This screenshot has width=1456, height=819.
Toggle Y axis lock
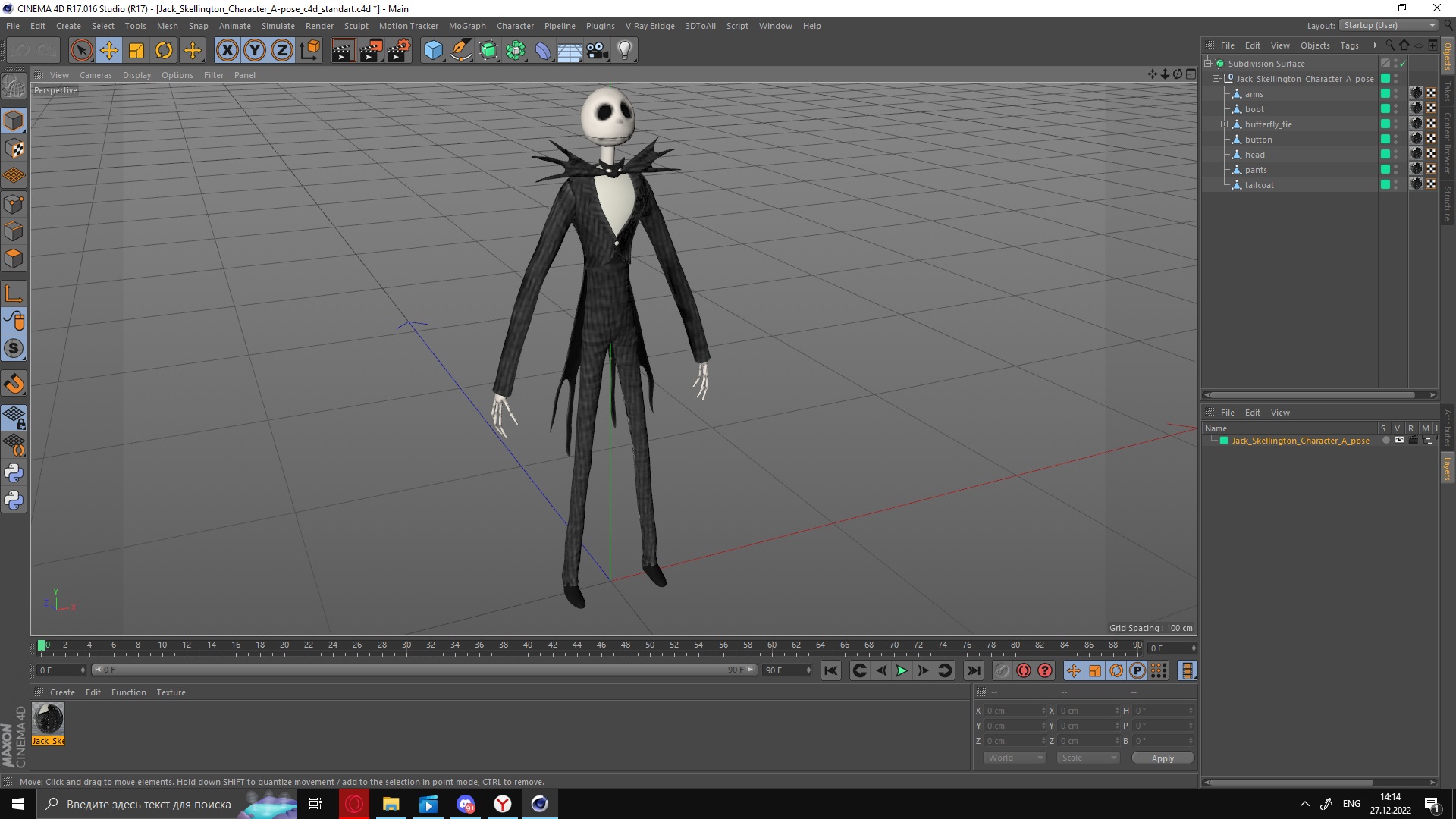(x=255, y=51)
